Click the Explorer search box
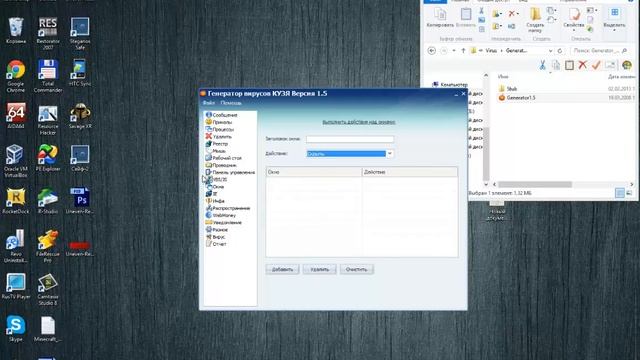640x360 pixels. click(600, 51)
